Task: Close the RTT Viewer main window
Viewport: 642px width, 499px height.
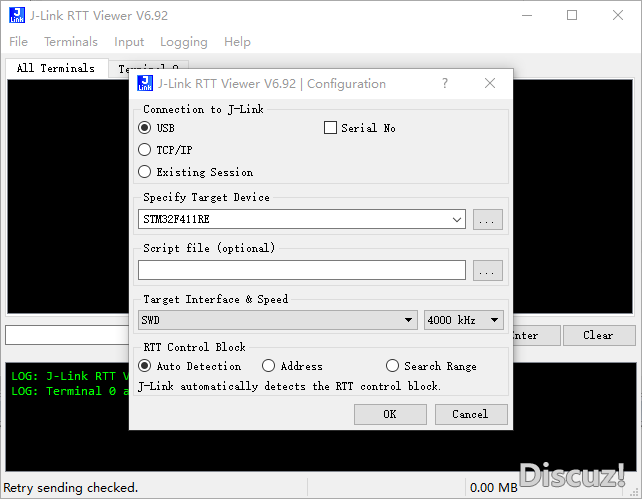Action: (x=618, y=16)
